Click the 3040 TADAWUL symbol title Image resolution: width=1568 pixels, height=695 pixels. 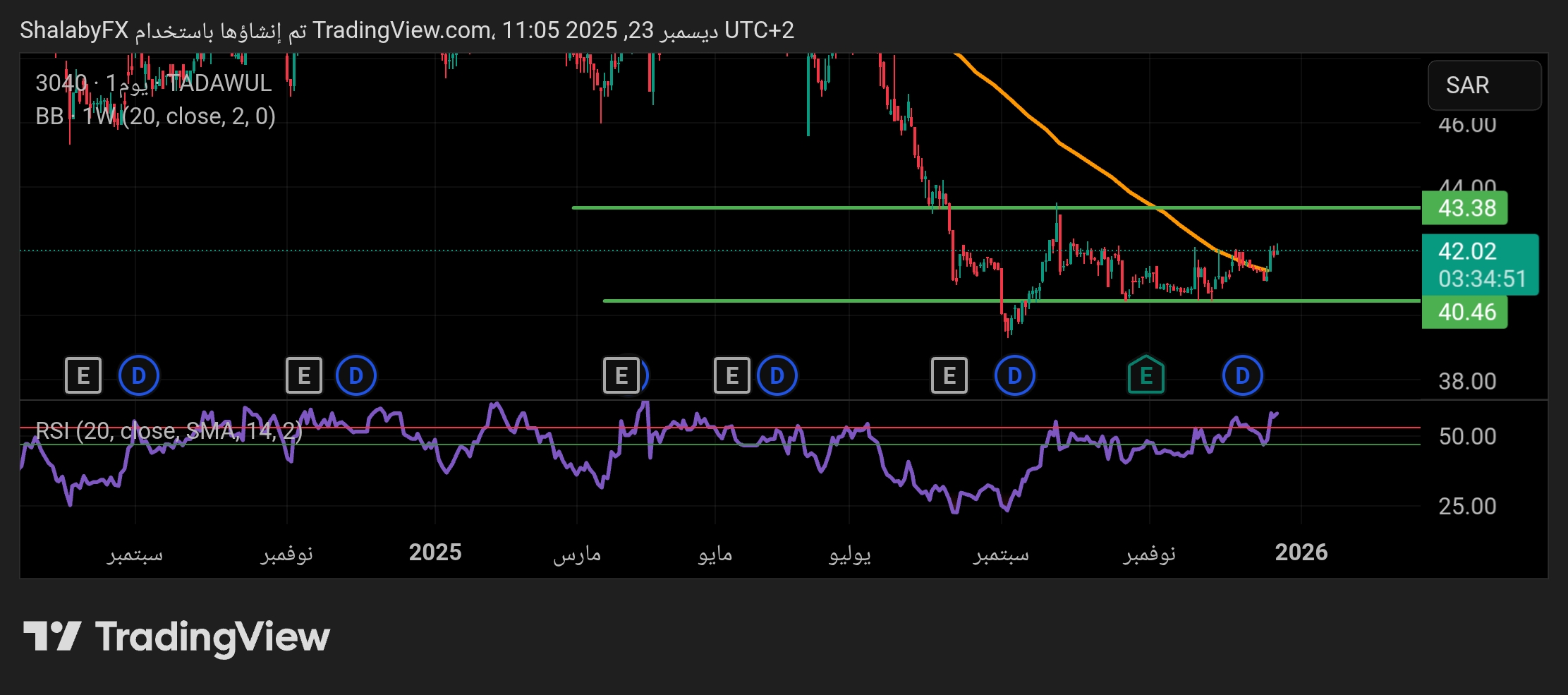pos(153,83)
